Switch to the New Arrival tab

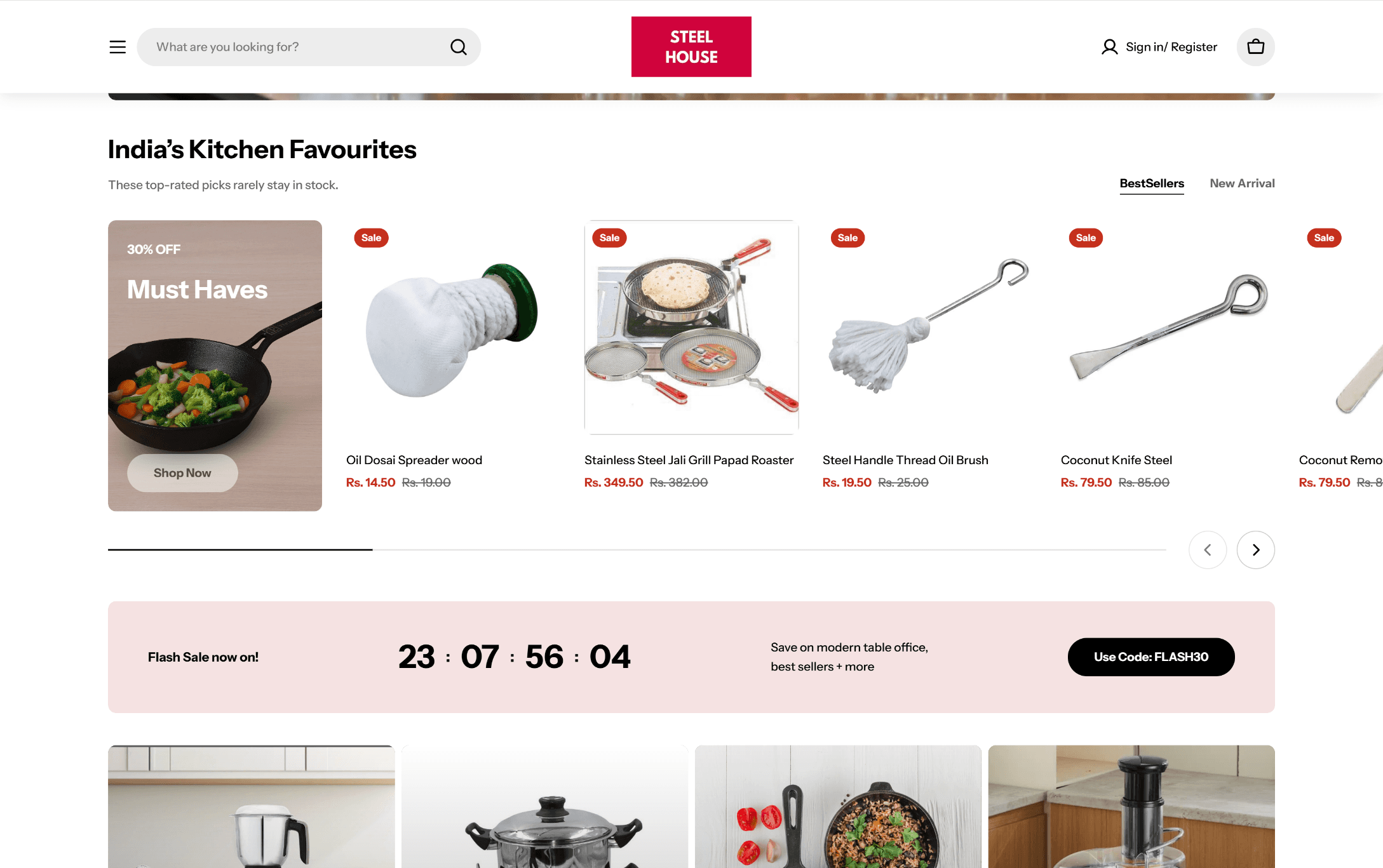click(1242, 184)
